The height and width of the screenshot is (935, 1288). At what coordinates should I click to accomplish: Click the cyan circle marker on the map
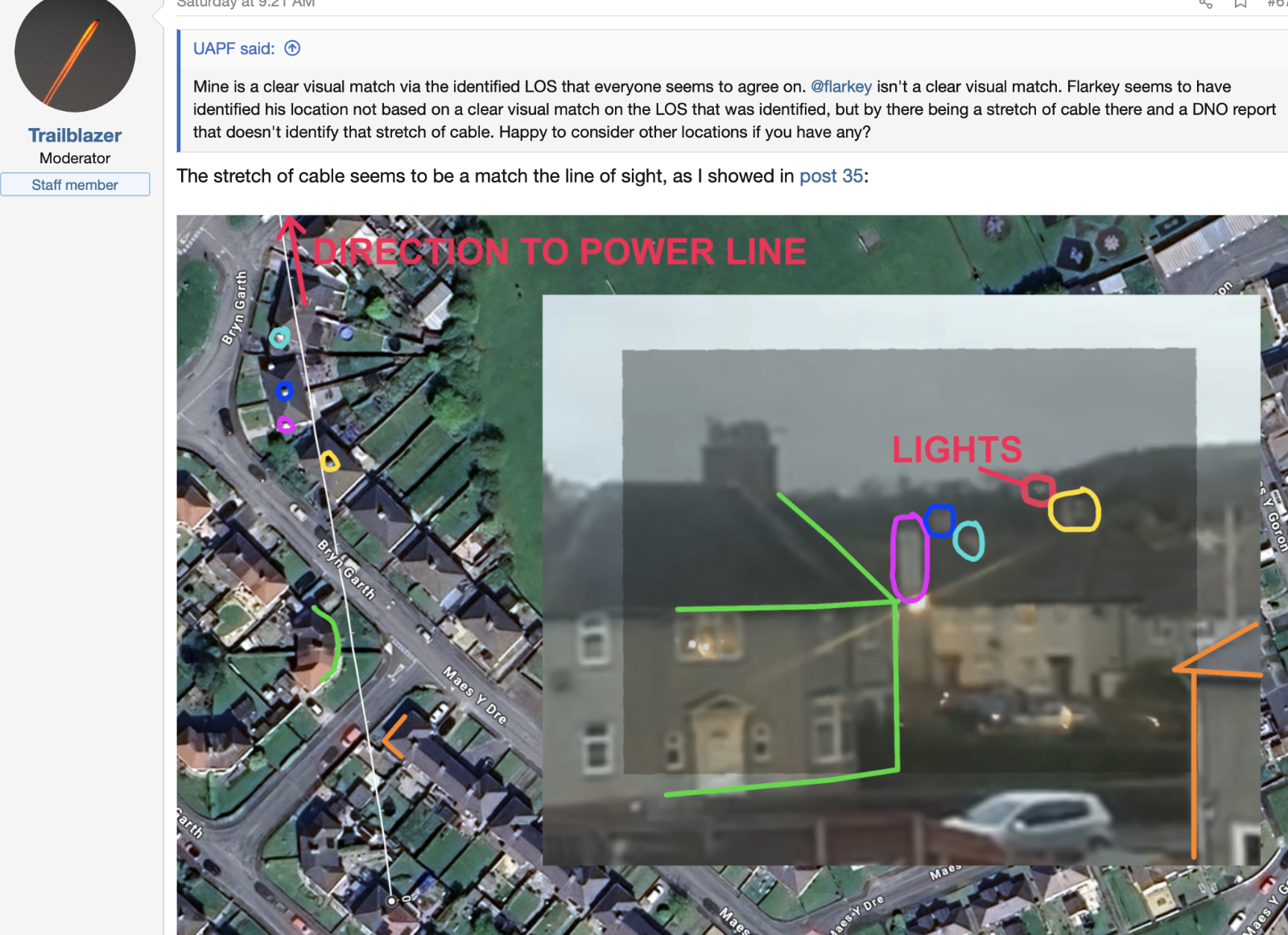pos(279,337)
